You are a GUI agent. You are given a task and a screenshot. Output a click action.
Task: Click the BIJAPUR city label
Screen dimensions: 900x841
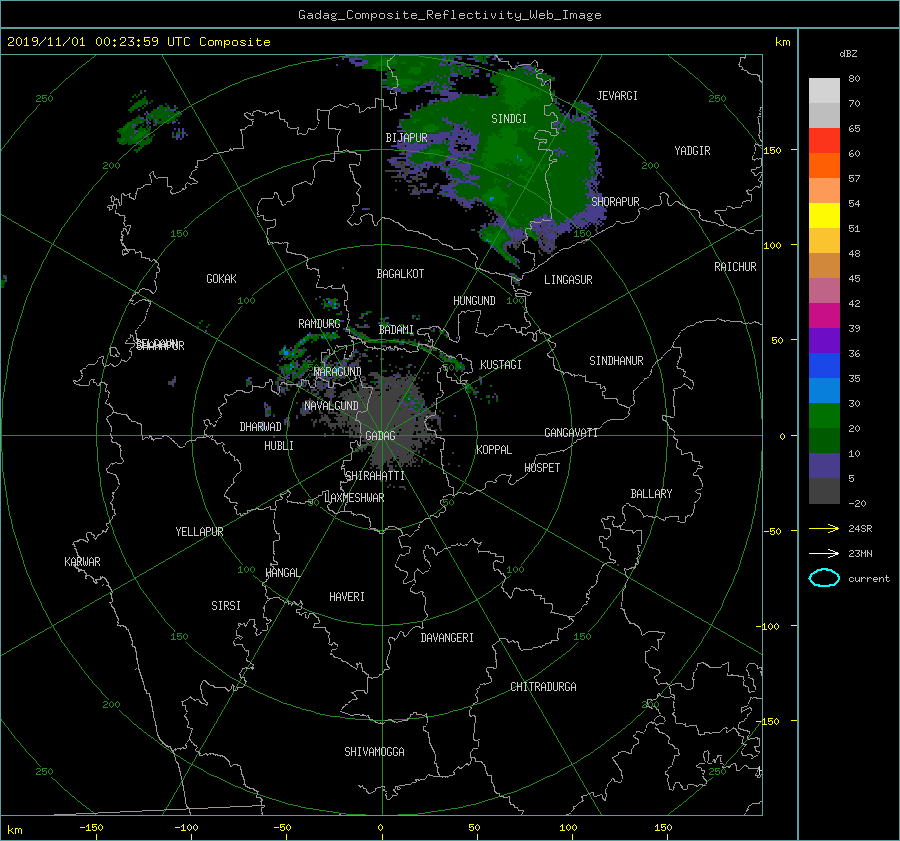tap(406, 138)
